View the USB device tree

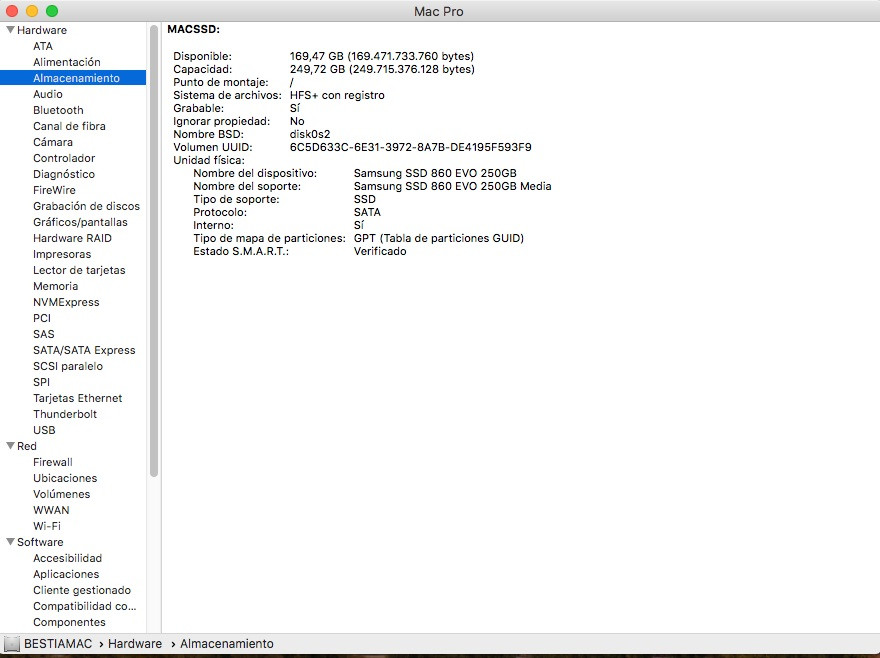point(44,430)
